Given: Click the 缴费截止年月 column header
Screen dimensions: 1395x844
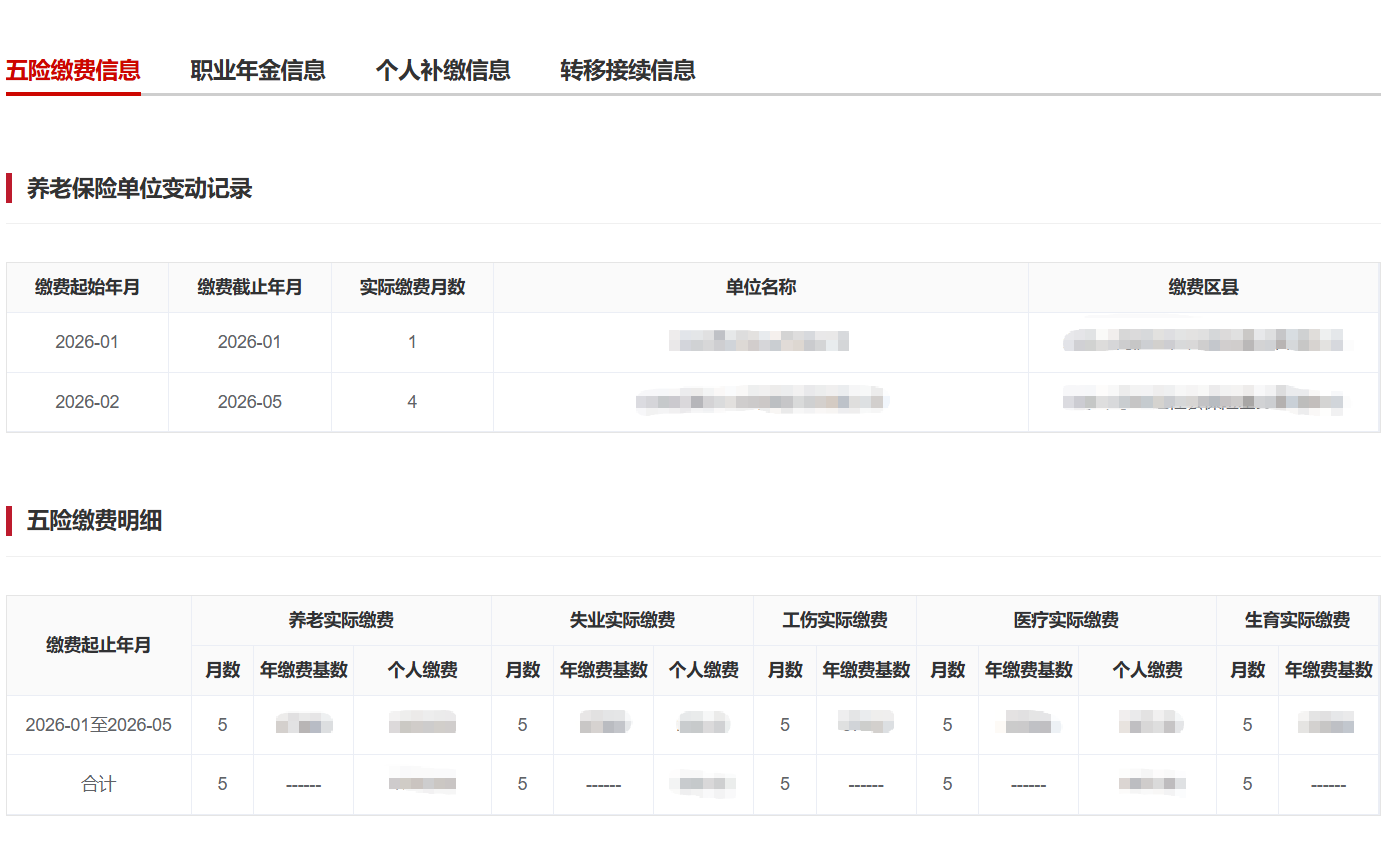Looking at the screenshot, I should pos(250,288).
